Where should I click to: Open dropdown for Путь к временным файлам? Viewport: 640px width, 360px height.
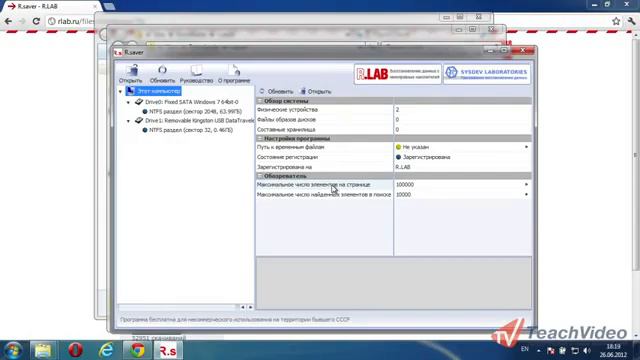526,147
